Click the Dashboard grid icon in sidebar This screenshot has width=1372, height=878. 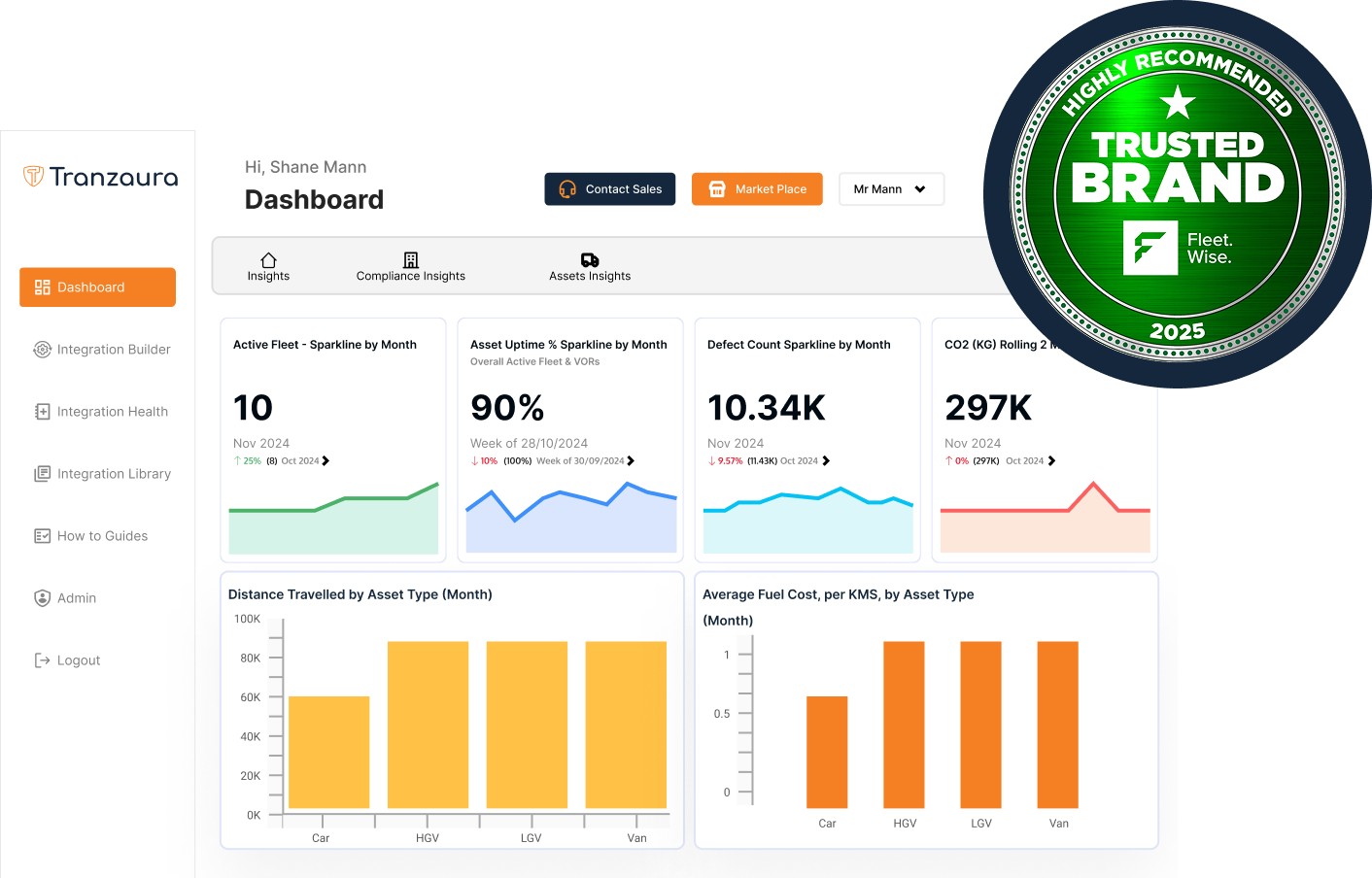coord(42,287)
